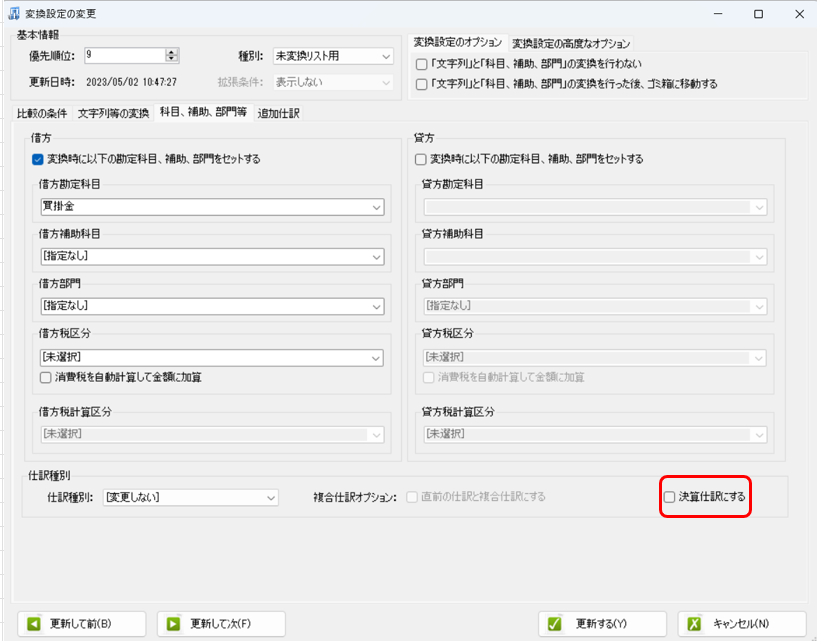Viewport: 817px width, 641px height.
Task: Open the 貸方税区分 dropdown
Action: tap(595, 358)
